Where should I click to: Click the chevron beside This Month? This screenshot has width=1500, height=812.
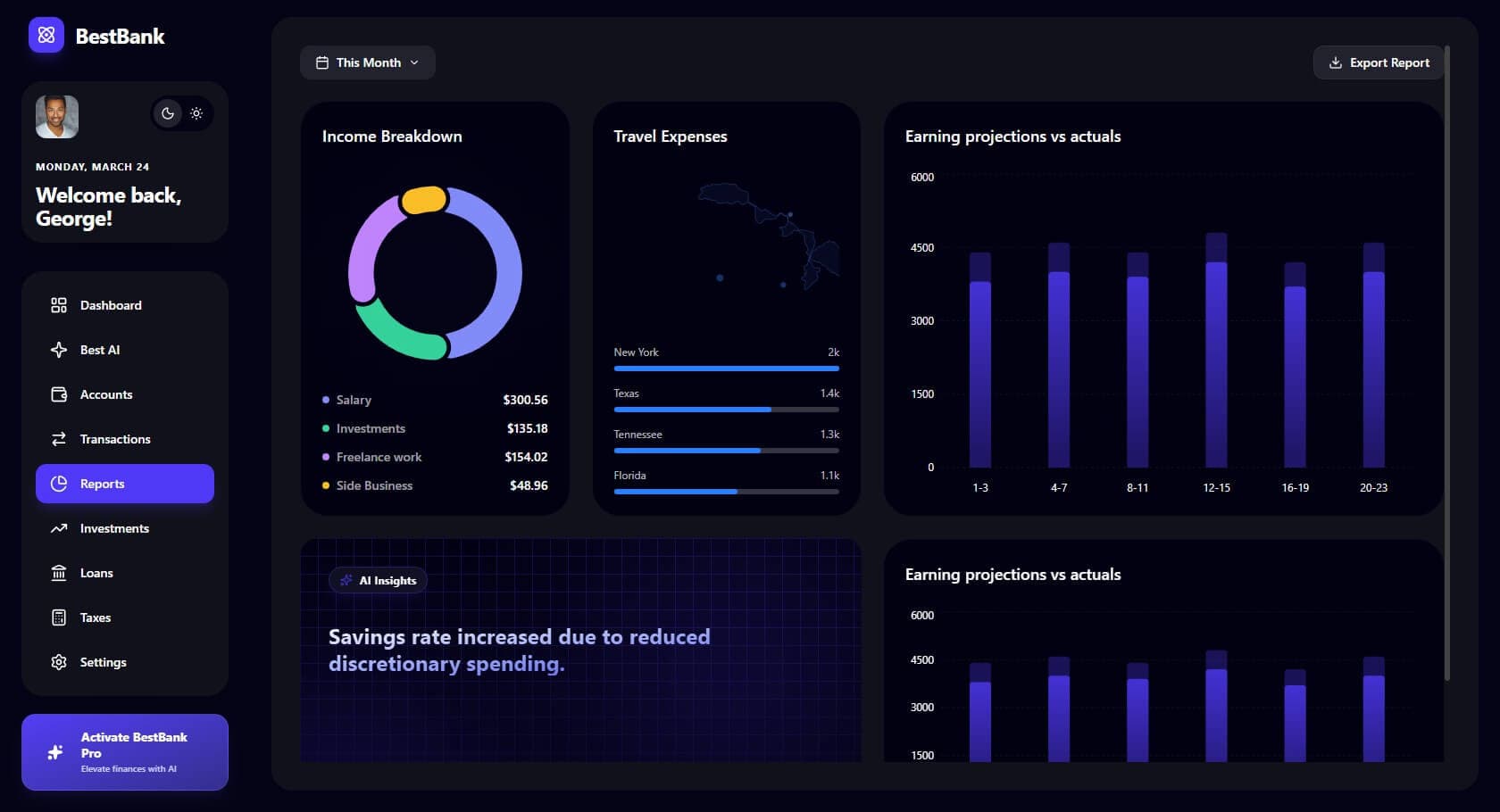[x=414, y=62]
